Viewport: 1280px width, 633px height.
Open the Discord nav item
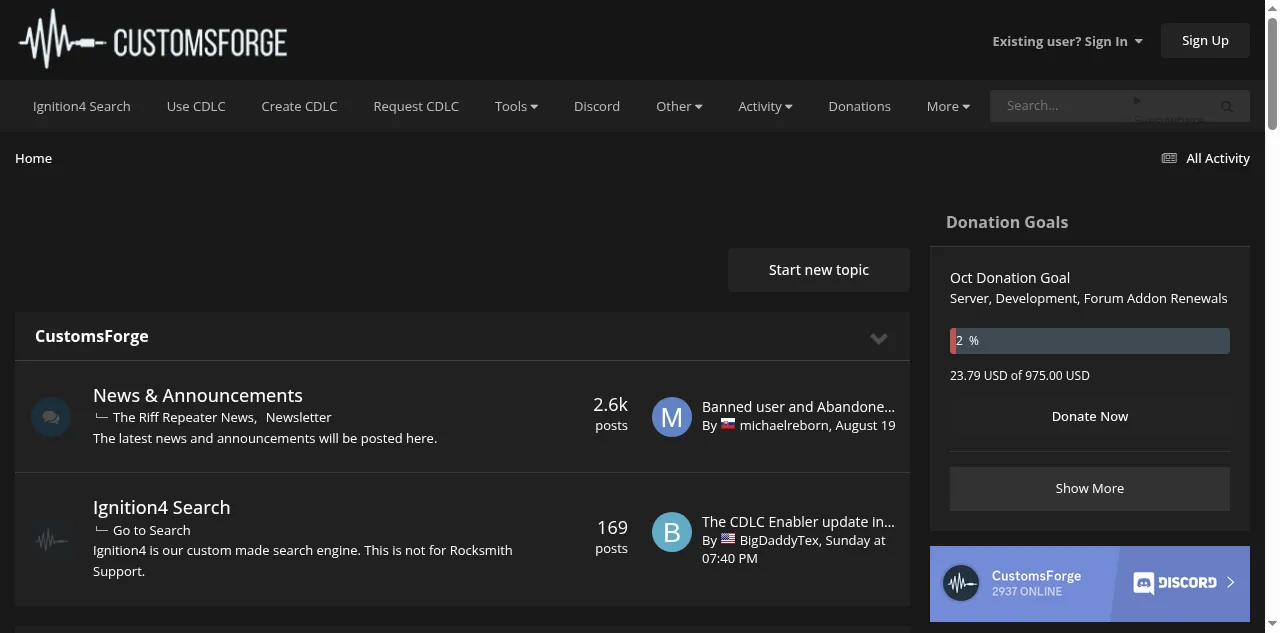tap(597, 106)
